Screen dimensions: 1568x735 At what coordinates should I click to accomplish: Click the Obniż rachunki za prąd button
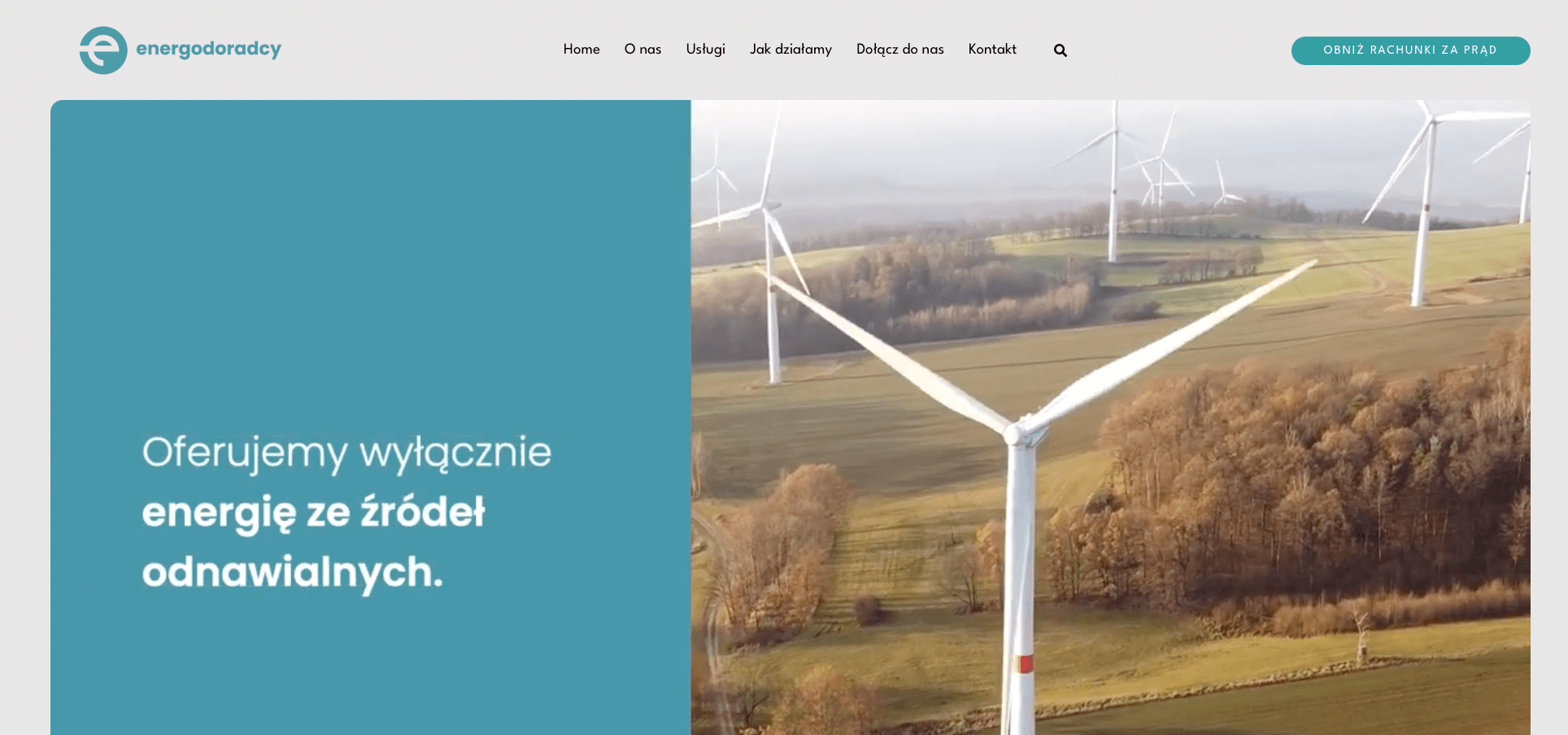(1410, 50)
